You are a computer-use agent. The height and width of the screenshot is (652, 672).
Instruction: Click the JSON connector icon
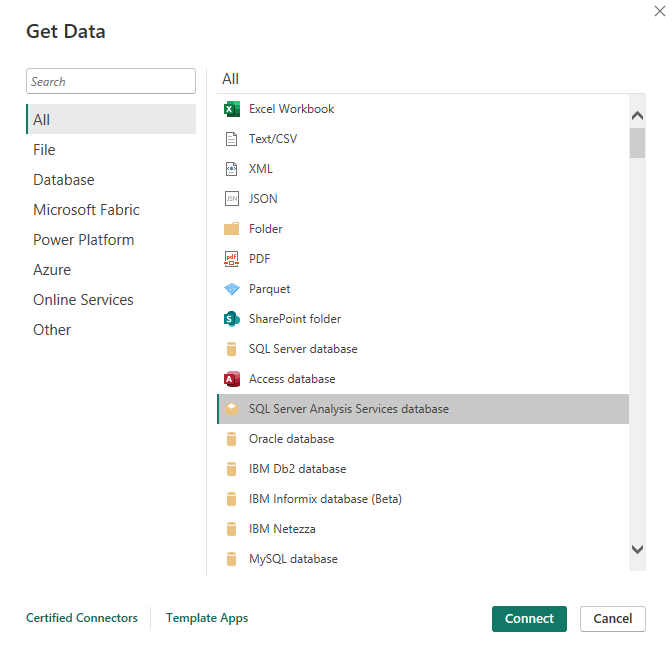(x=232, y=199)
